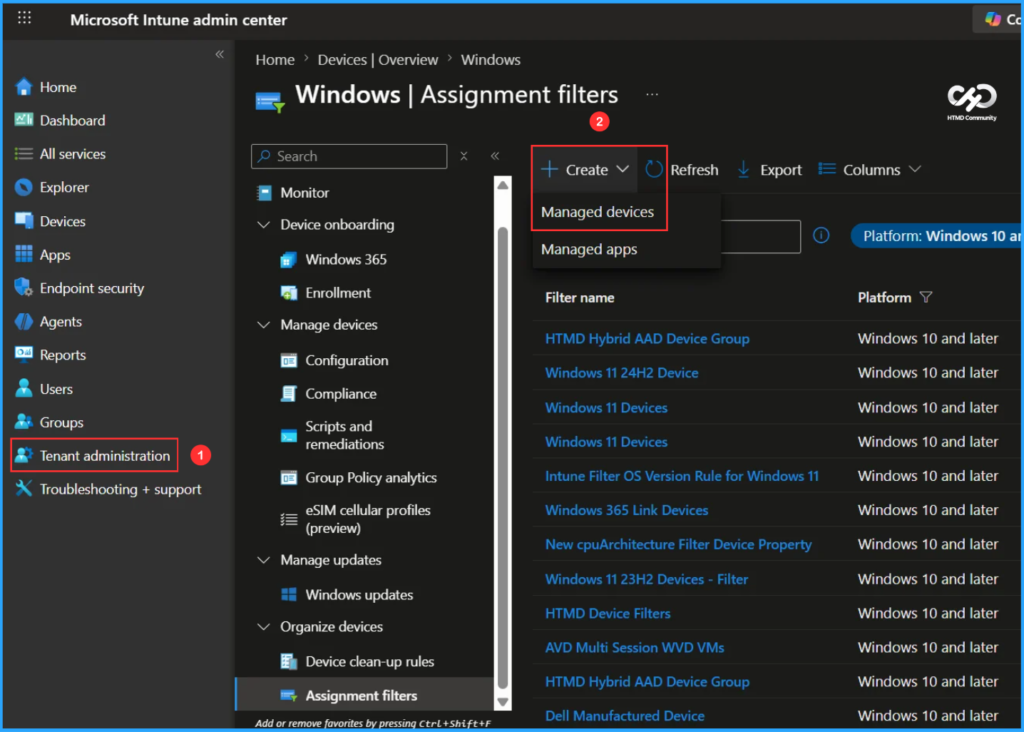The height and width of the screenshot is (732, 1024).
Task: Open Agents in left navigation
Action: click(61, 321)
